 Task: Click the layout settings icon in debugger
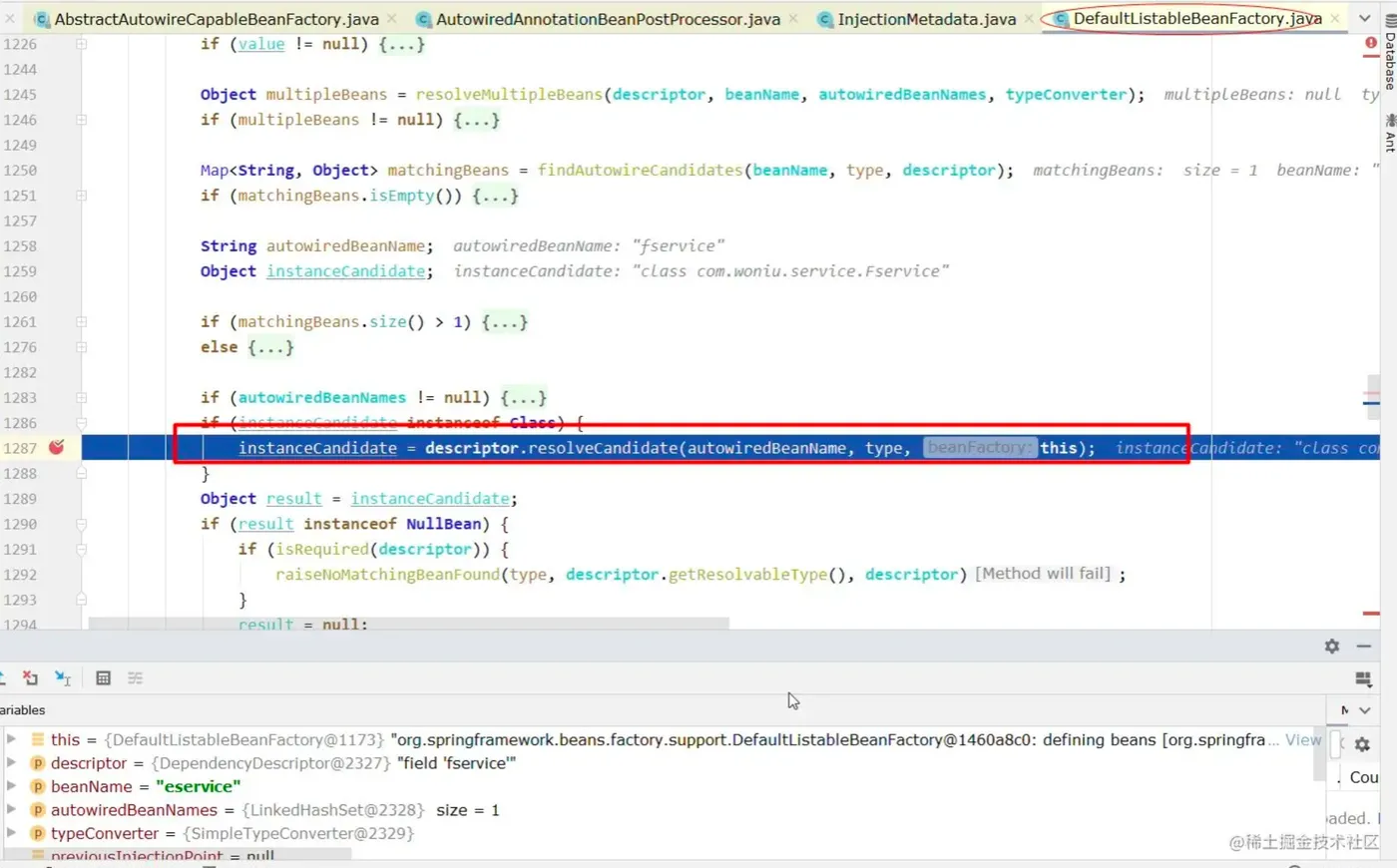tap(1364, 679)
